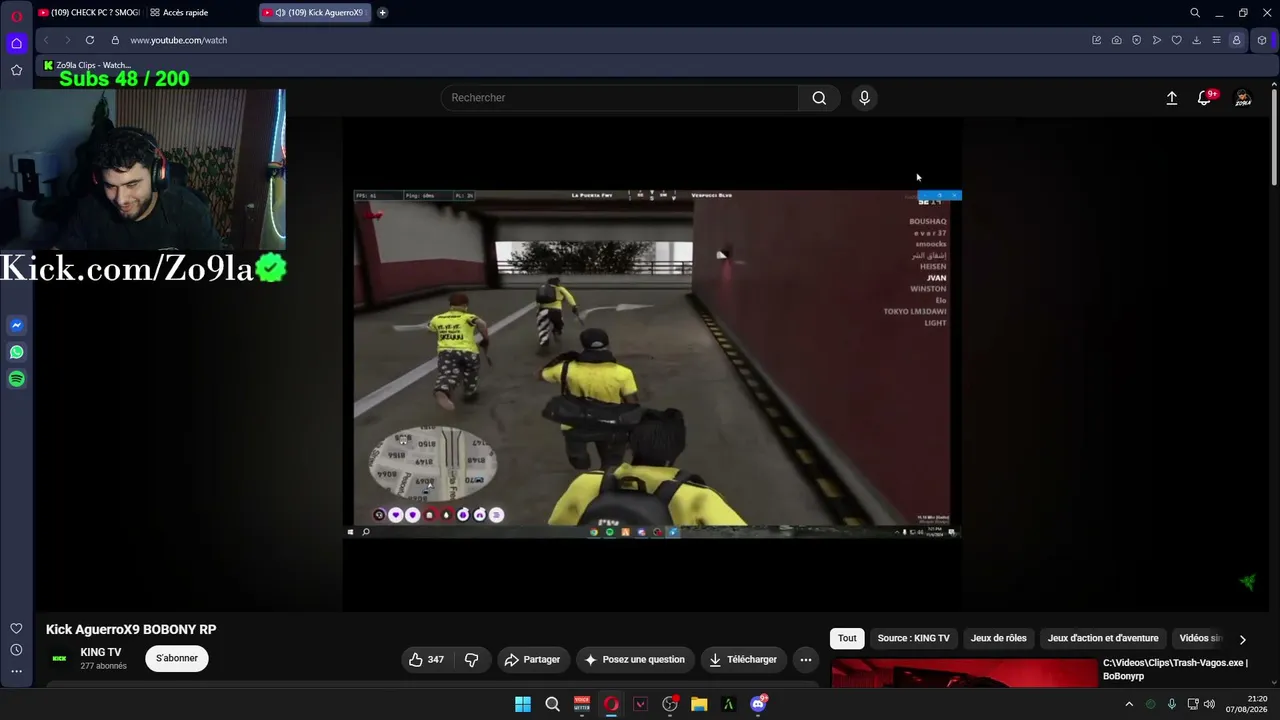This screenshot has width=1280, height=720.
Task: Go forward to the next page
Action: (x=67, y=40)
